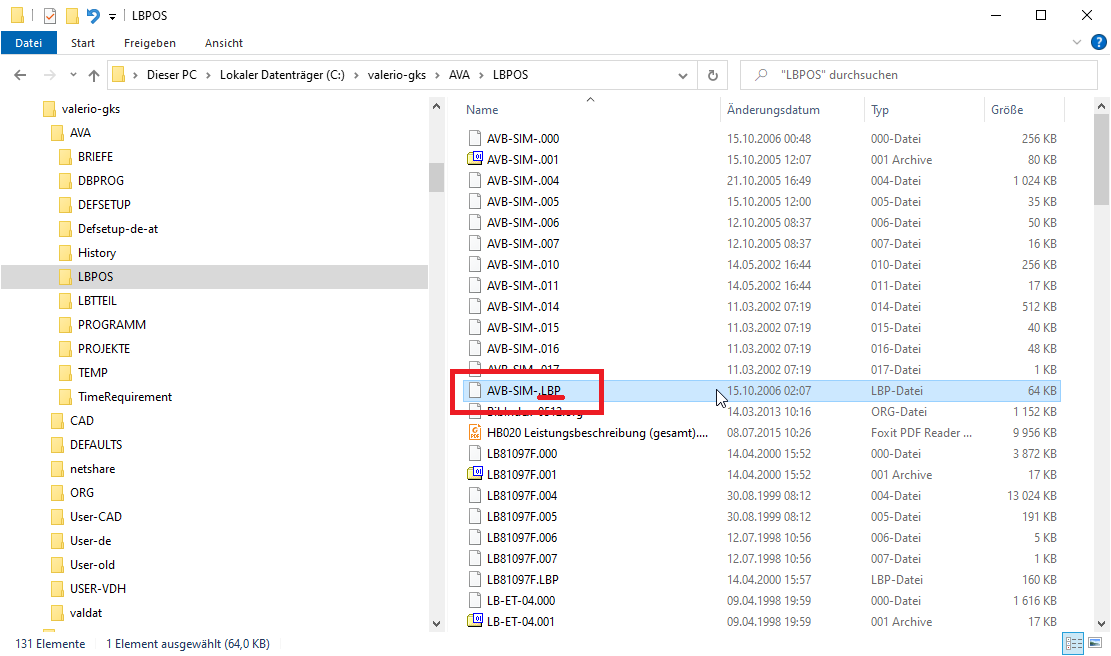Open HB020 Leistungsbeschreibung PDF file

(596, 433)
